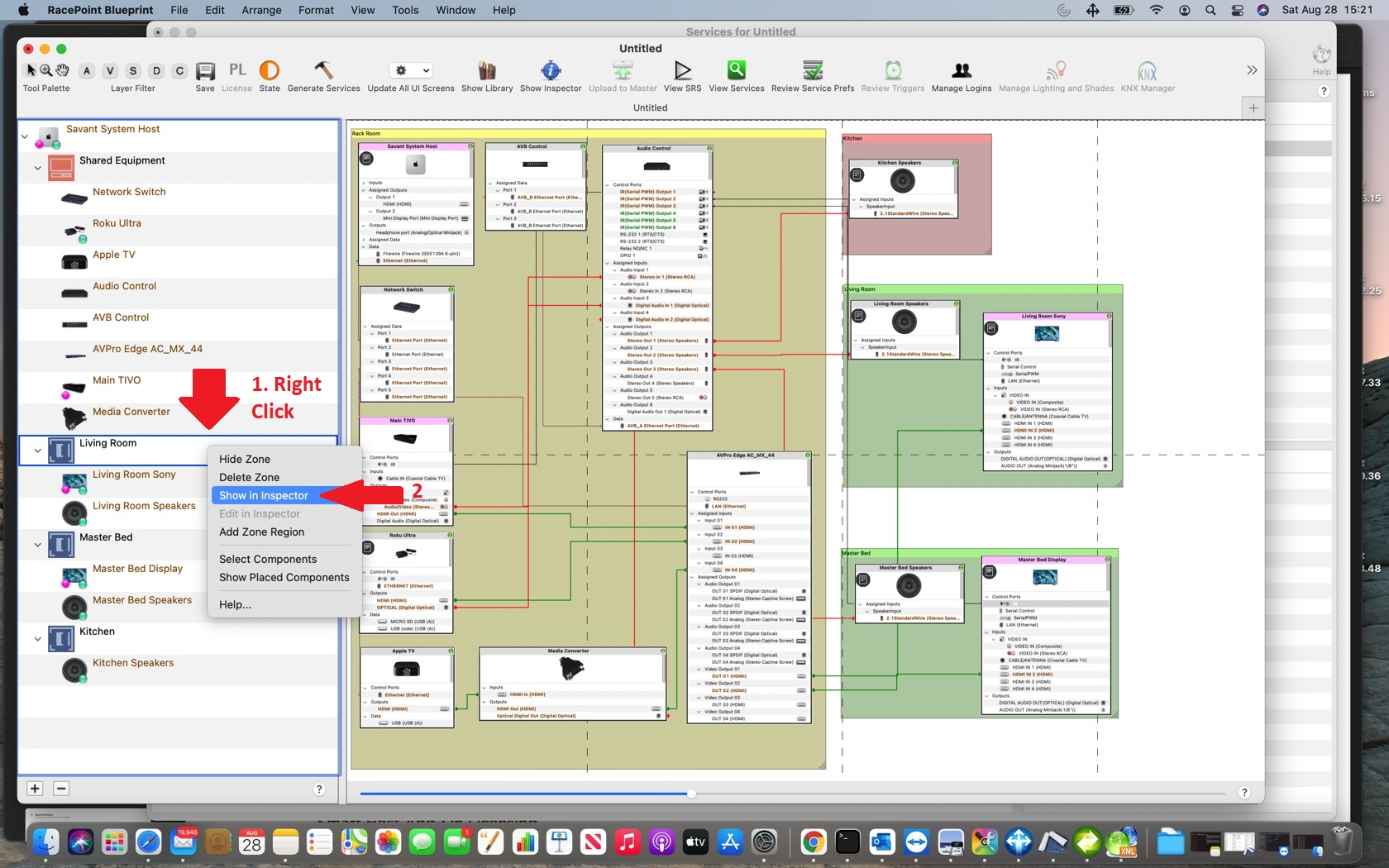Choose the zoom magnifier tool in Tool Palette
1389x868 pixels.
46,70
